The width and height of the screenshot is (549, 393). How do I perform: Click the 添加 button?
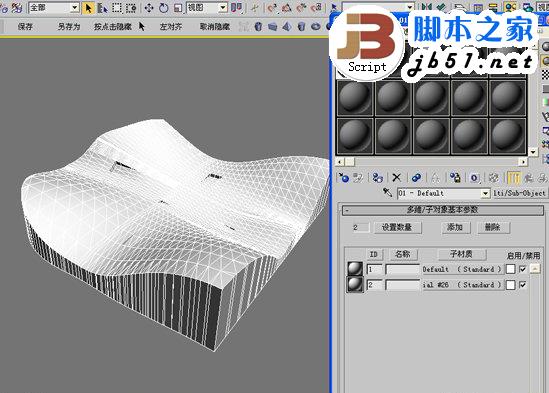(x=455, y=228)
